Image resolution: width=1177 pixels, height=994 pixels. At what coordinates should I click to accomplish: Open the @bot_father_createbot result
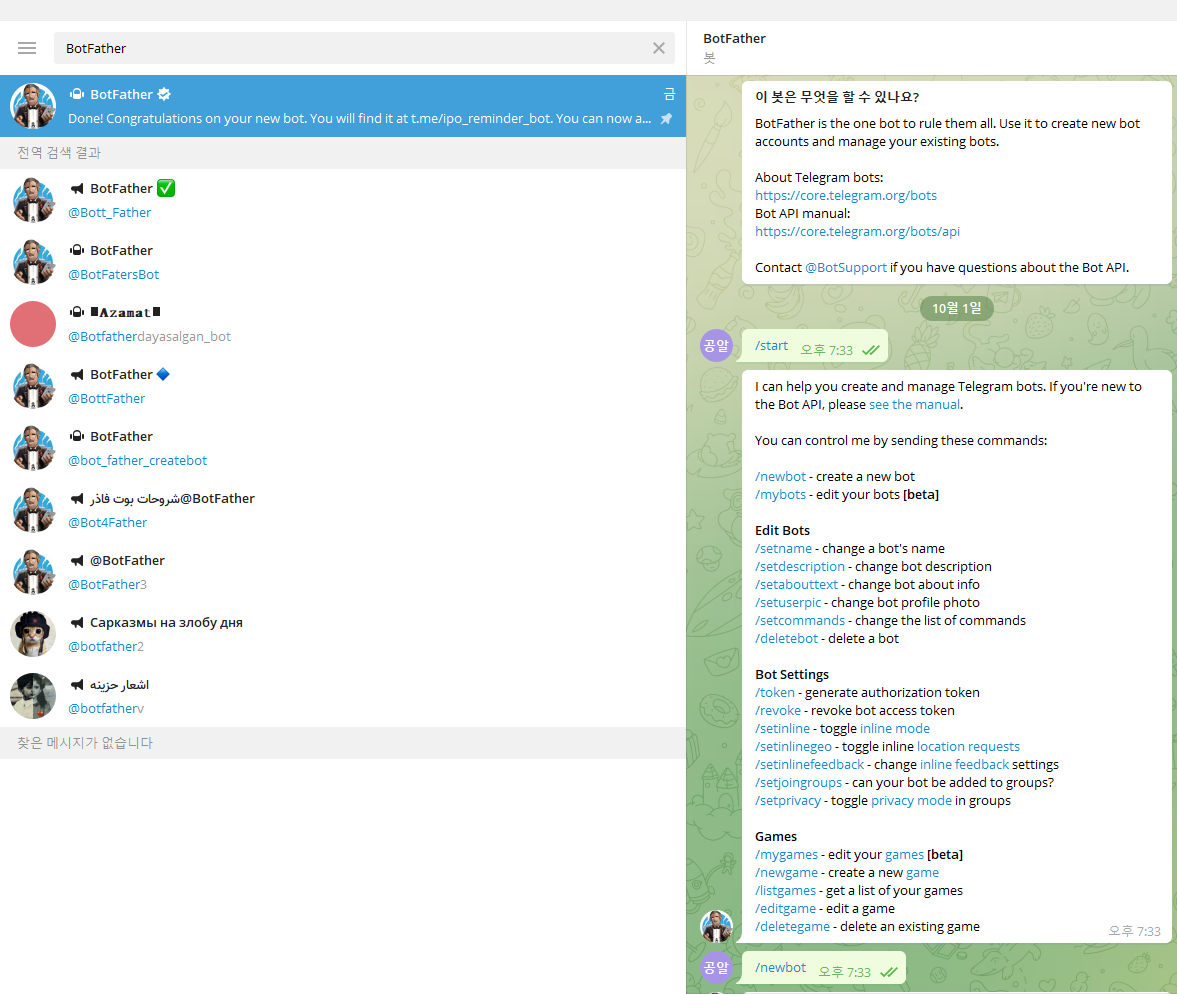[x=343, y=448]
